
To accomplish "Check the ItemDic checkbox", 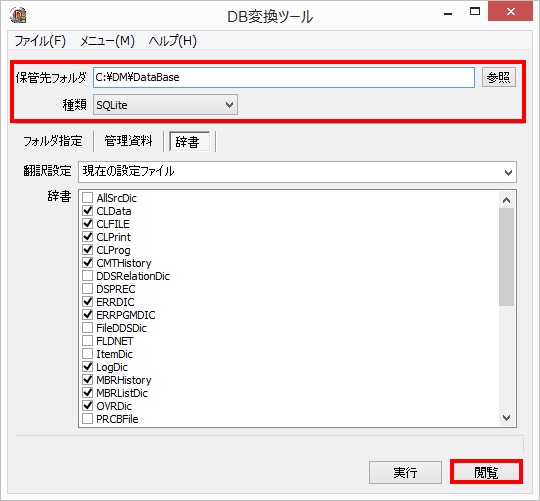I will (87, 354).
